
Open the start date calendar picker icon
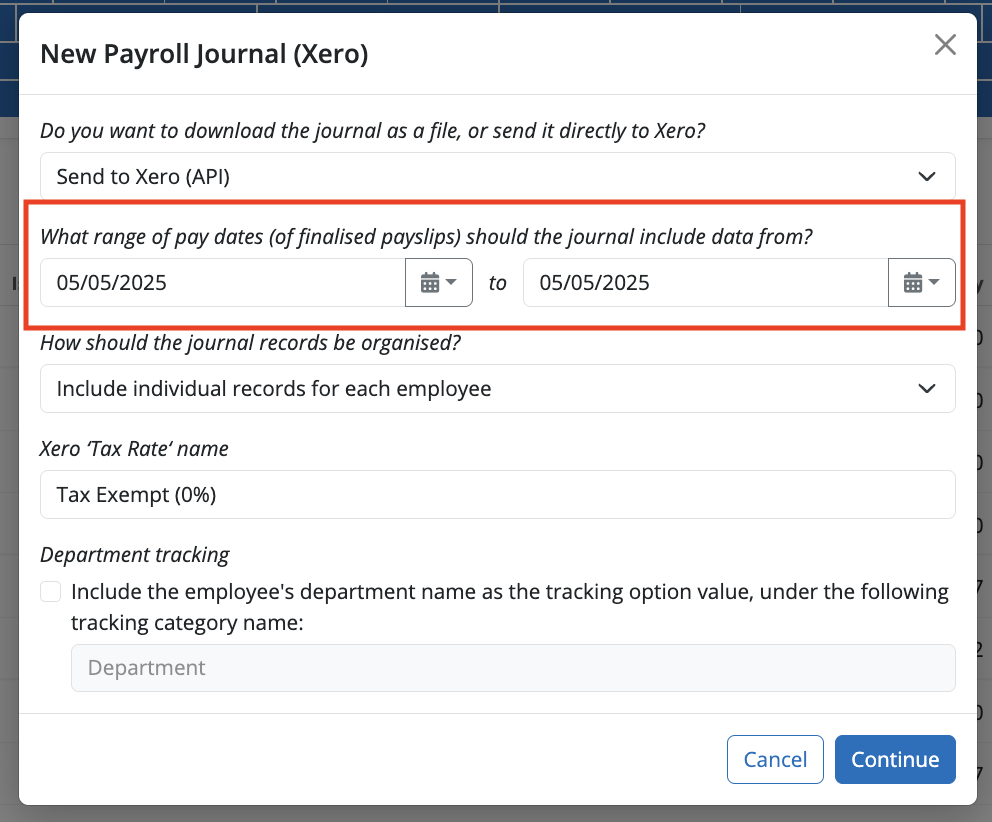point(428,282)
